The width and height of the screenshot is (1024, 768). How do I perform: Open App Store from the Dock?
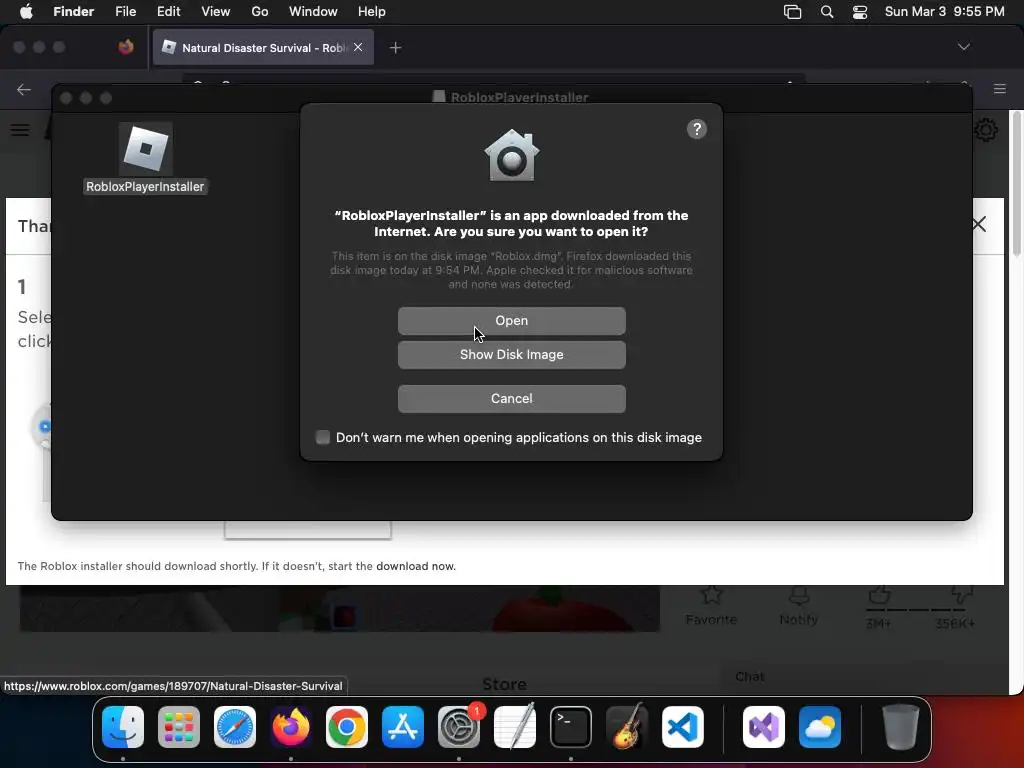point(403,727)
